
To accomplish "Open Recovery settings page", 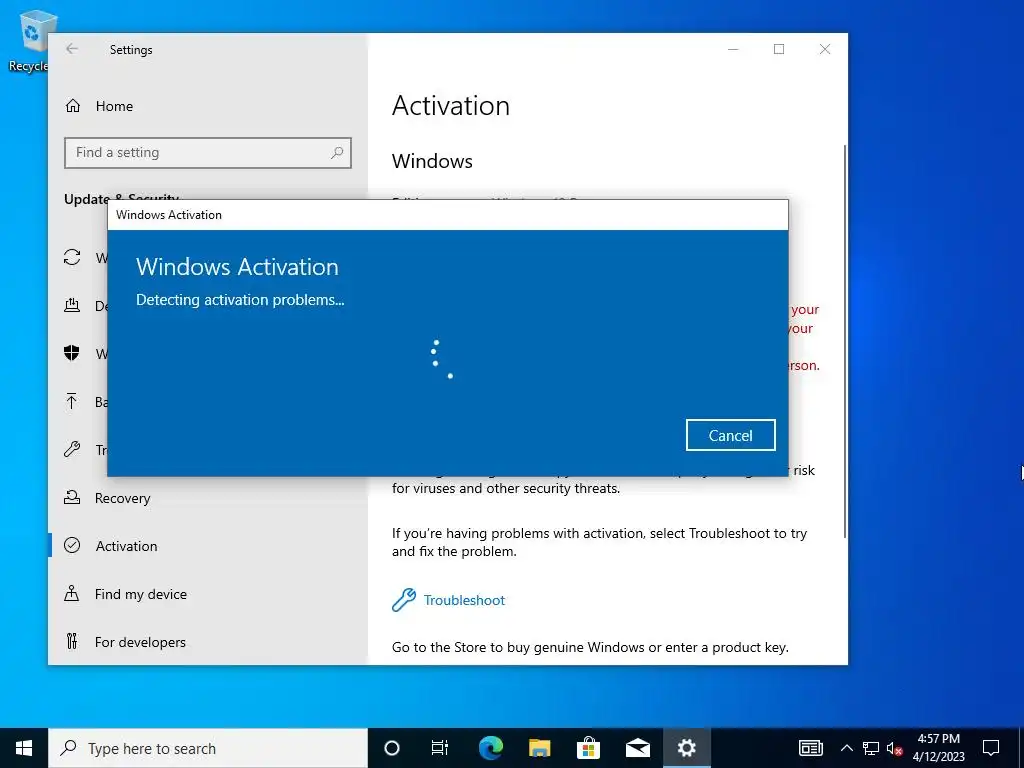I will 122,498.
